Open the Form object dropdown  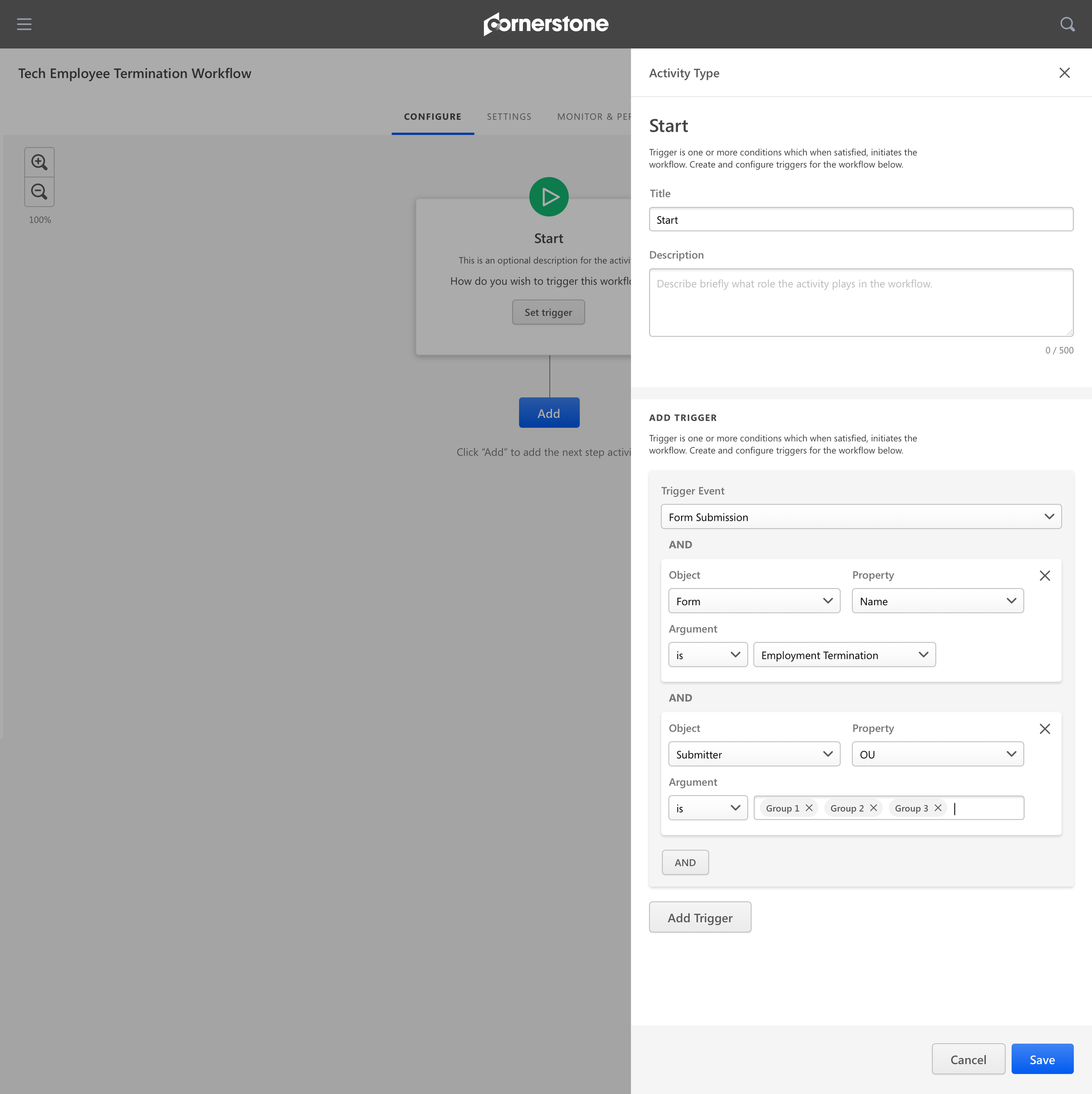pyautogui.click(x=753, y=601)
